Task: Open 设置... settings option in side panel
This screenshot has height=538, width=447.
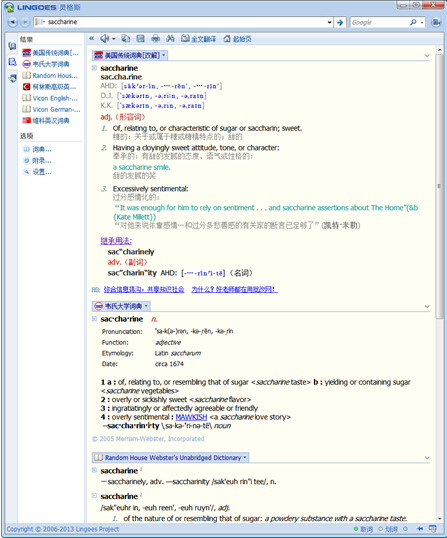Action: pos(37,172)
